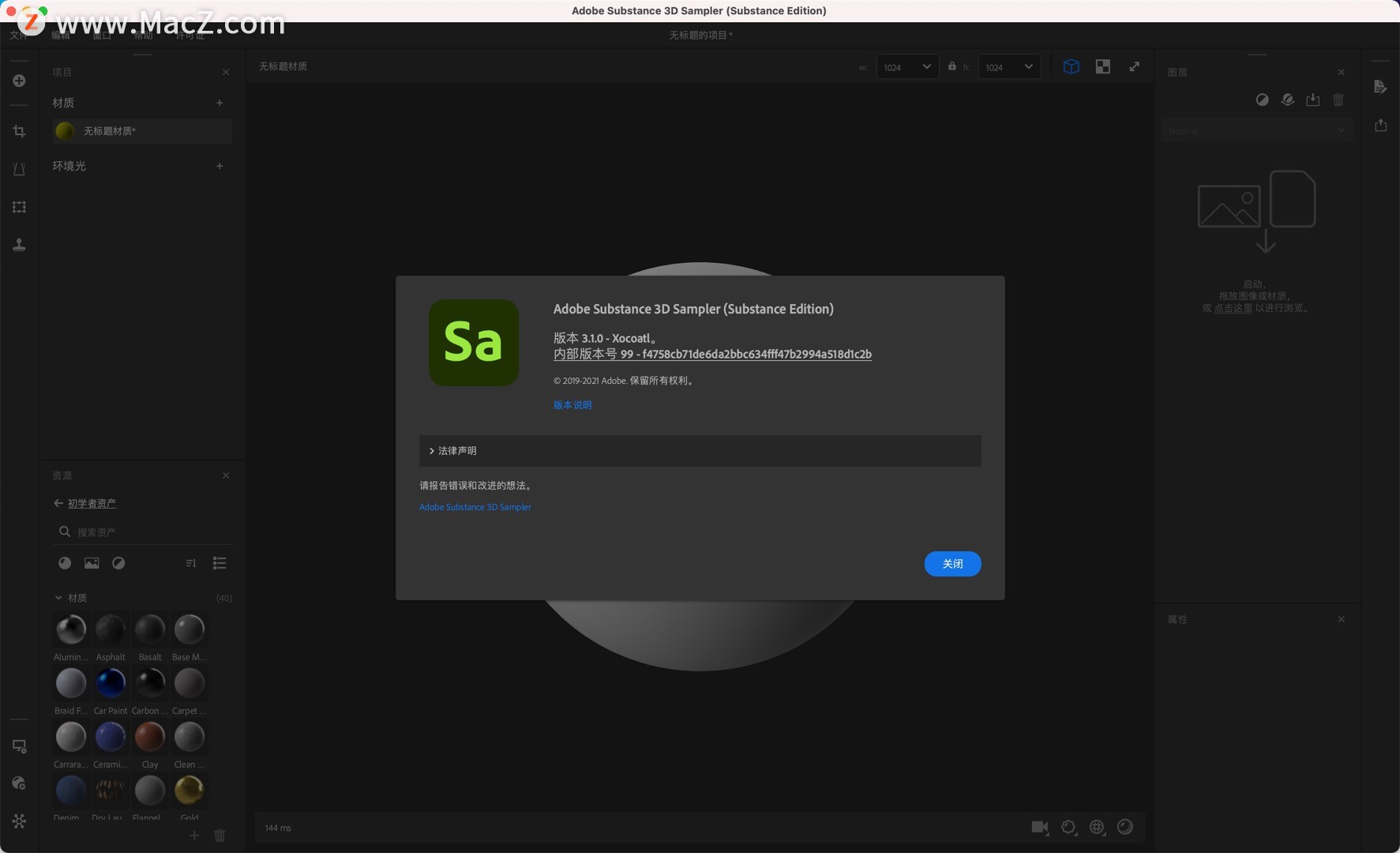This screenshot has width=1400, height=853.
Task: Toggle materials filter in assets panel
Action: [65, 563]
